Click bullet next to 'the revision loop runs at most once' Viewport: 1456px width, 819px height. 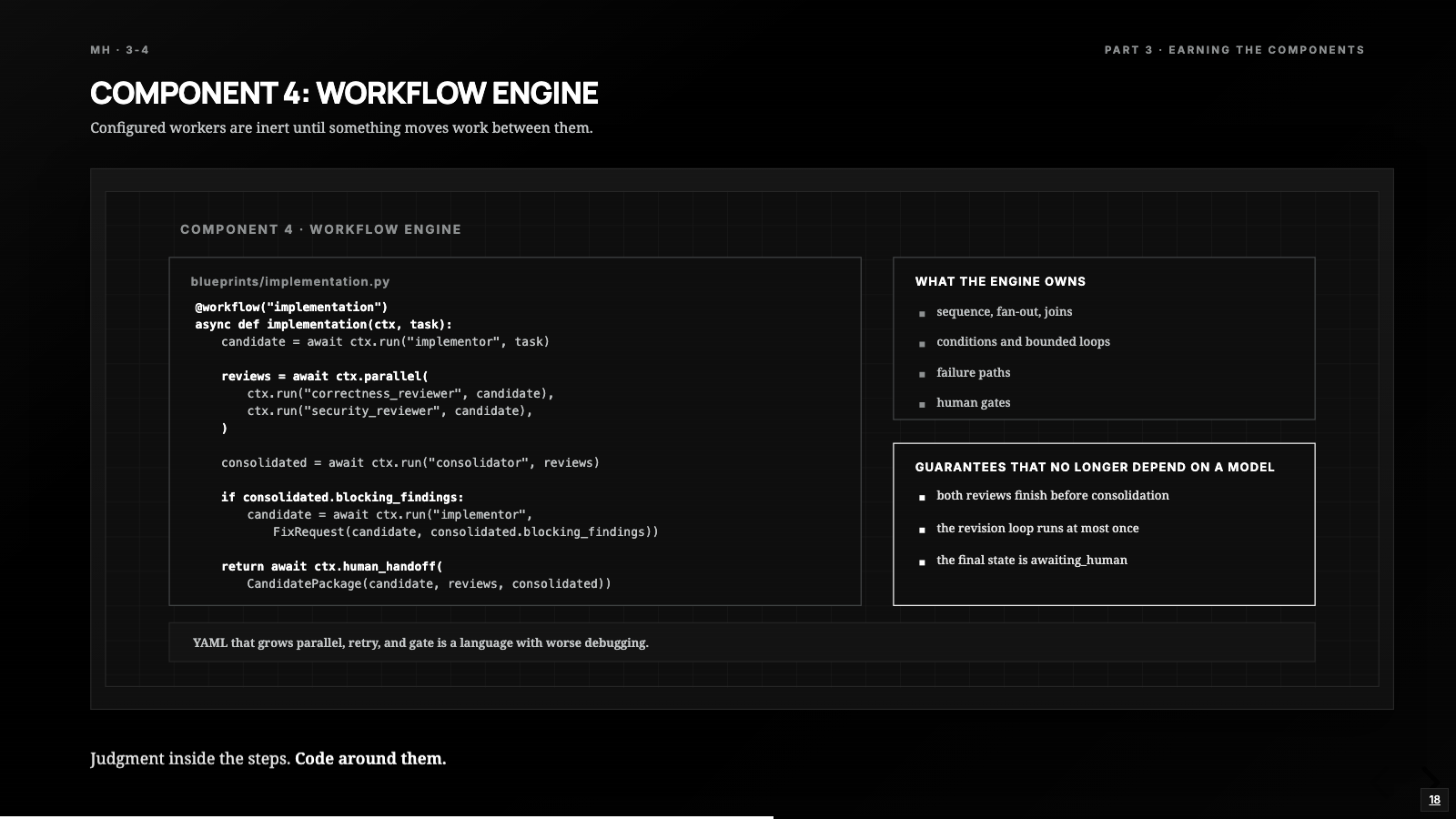pyautogui.click(x=922, y=530)
